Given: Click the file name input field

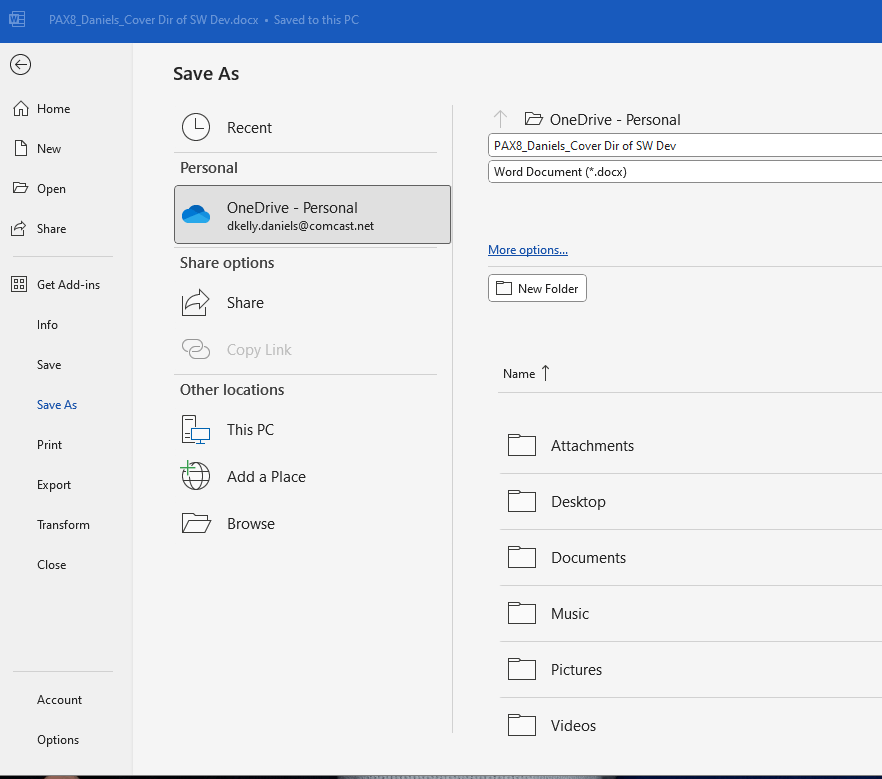Looking at the screenshot, I should pos(685,145).
